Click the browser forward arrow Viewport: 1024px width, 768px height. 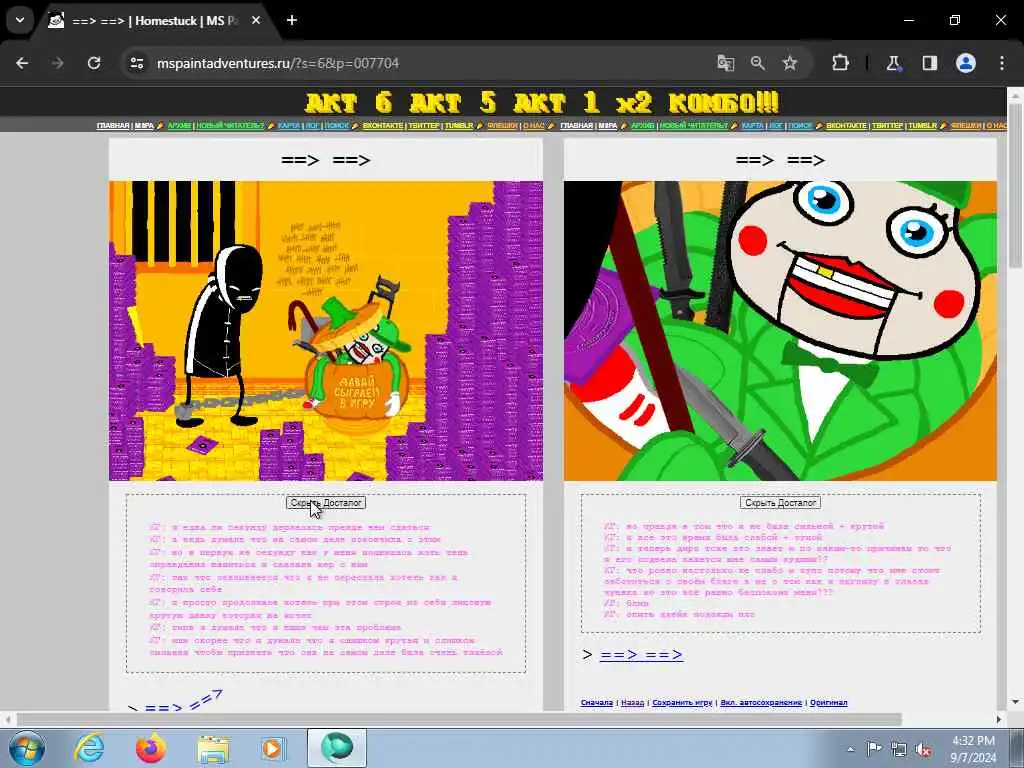(x=58, y=63)
